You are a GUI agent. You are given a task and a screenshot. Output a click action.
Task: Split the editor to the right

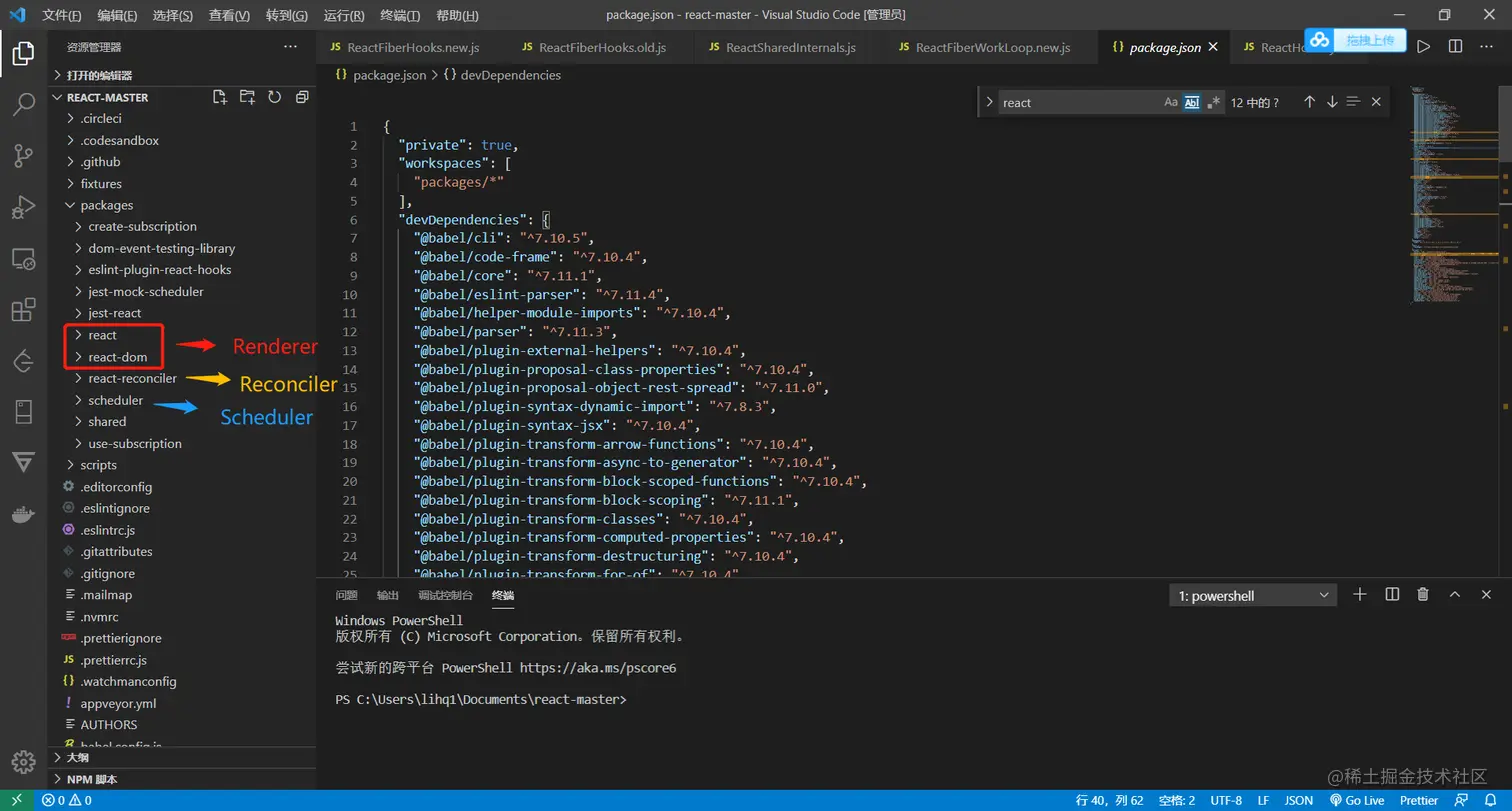1455,47
